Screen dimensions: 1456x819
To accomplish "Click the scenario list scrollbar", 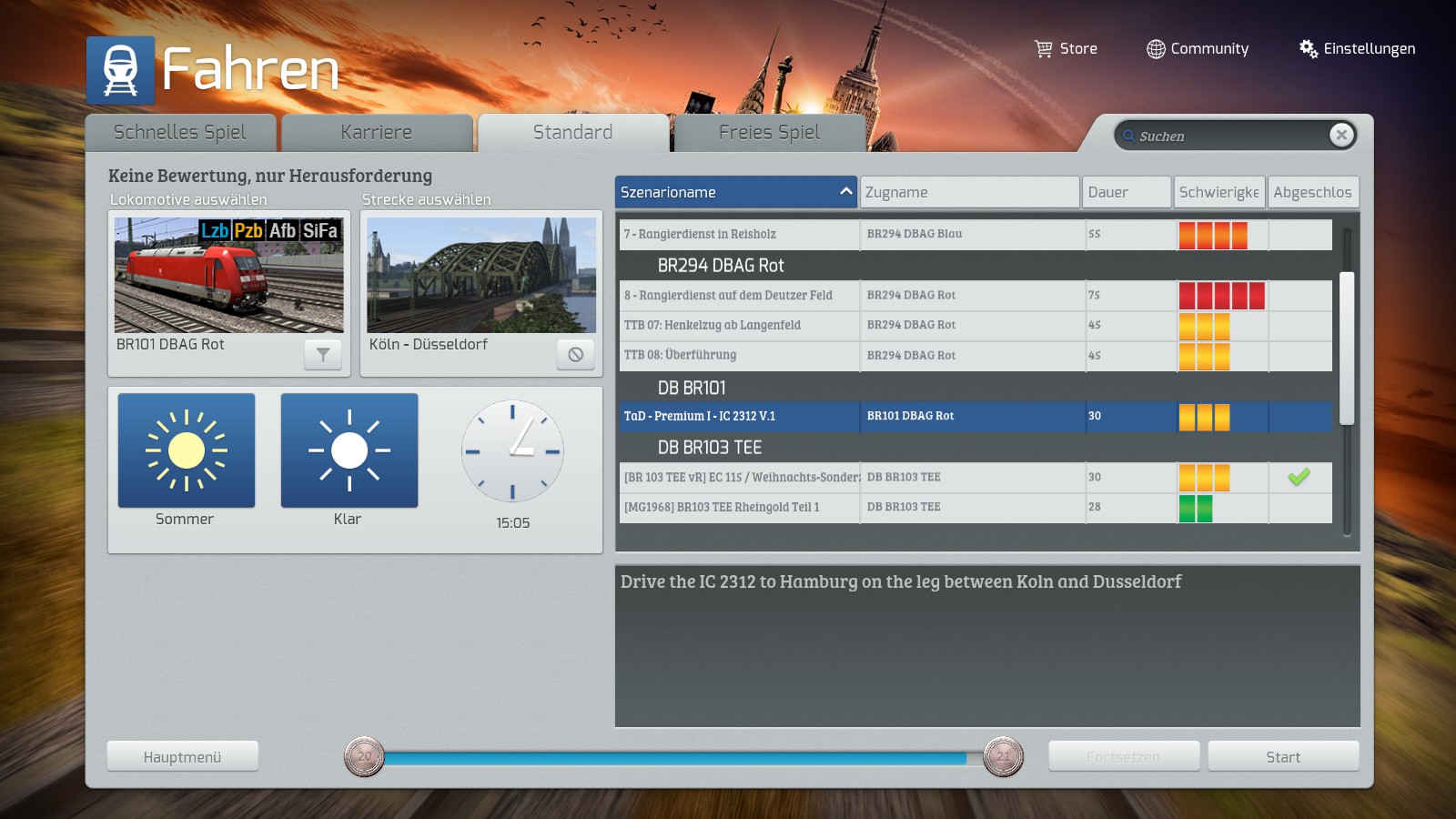I will tap(1347, 348).
